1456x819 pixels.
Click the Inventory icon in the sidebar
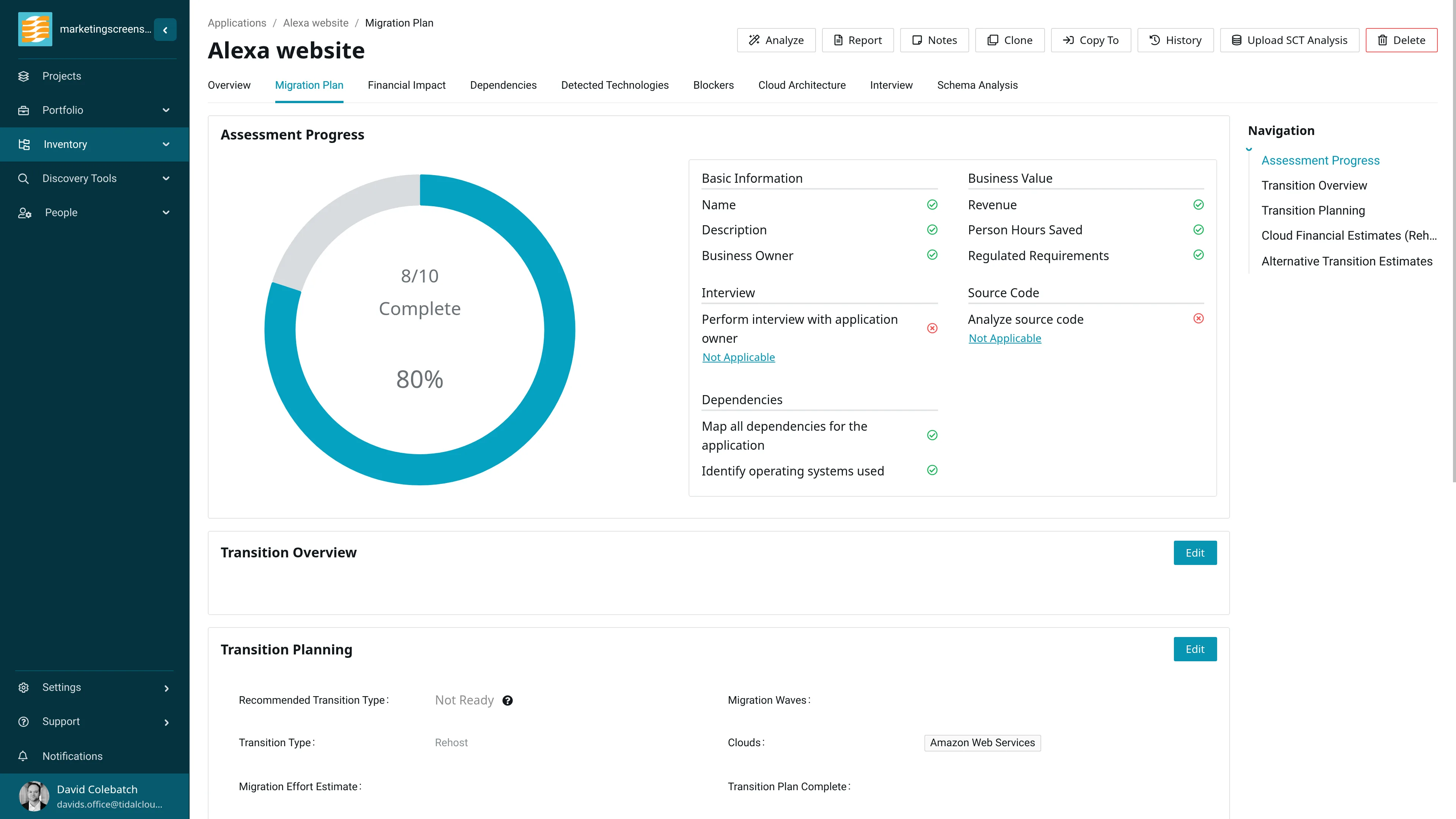pos(24,145)
